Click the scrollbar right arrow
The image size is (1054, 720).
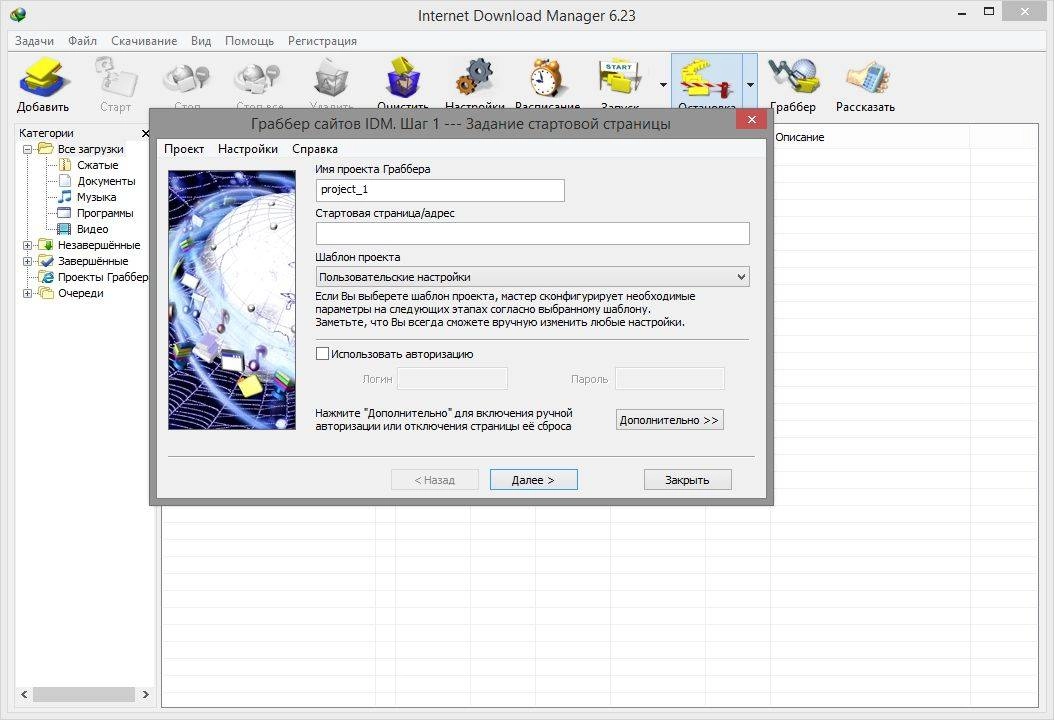coord(146,694)
